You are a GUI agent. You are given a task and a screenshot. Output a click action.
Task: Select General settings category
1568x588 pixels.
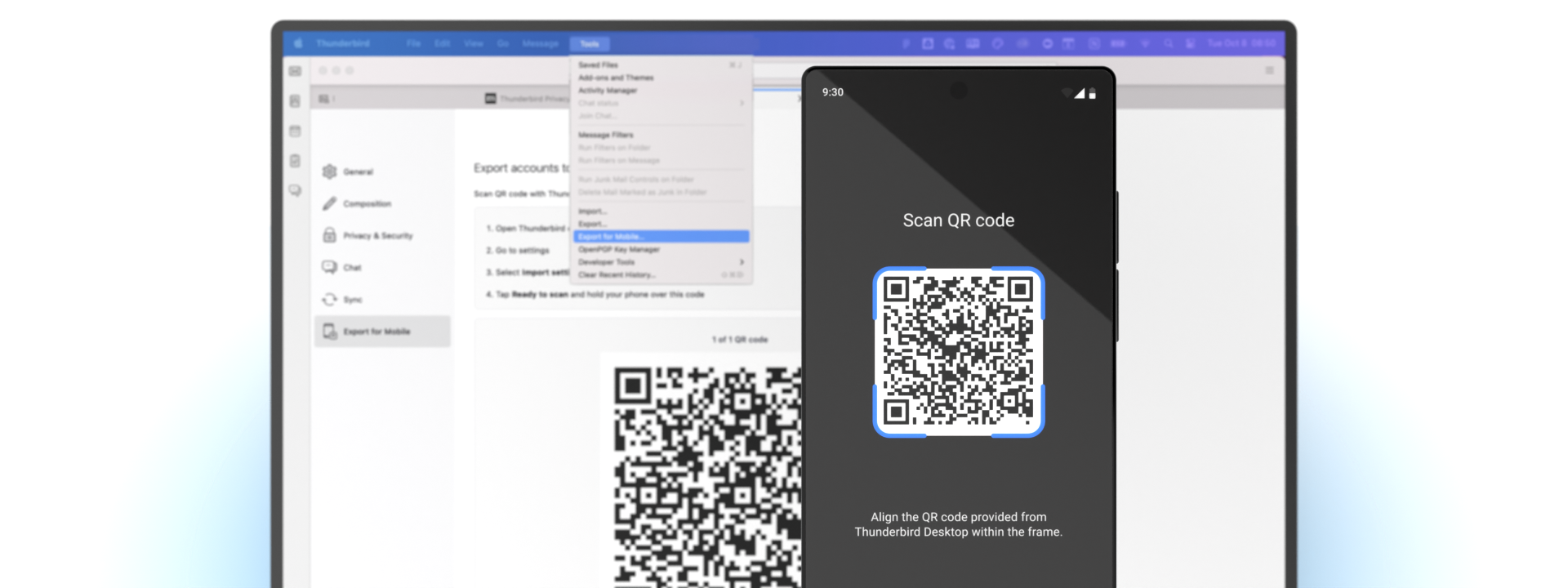381,171
